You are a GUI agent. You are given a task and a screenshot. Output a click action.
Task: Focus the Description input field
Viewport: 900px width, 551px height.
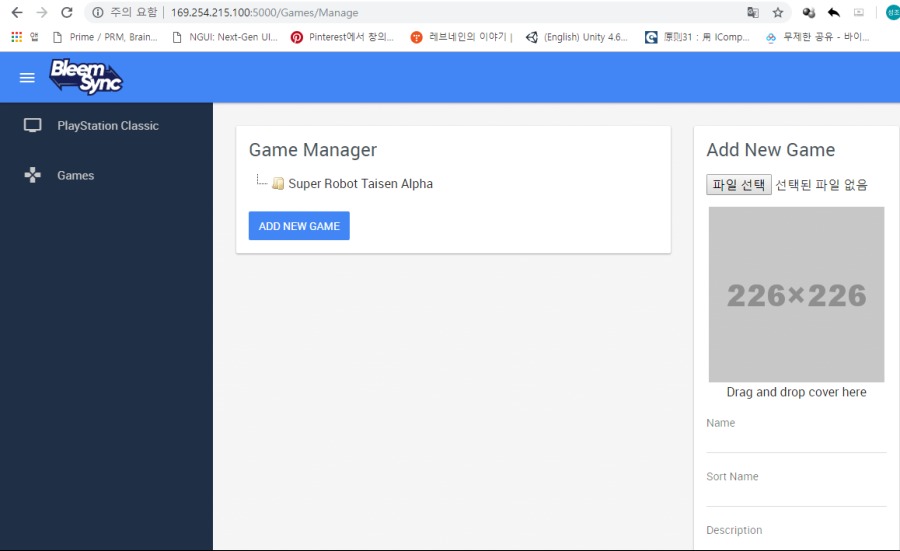coord(796,544)
